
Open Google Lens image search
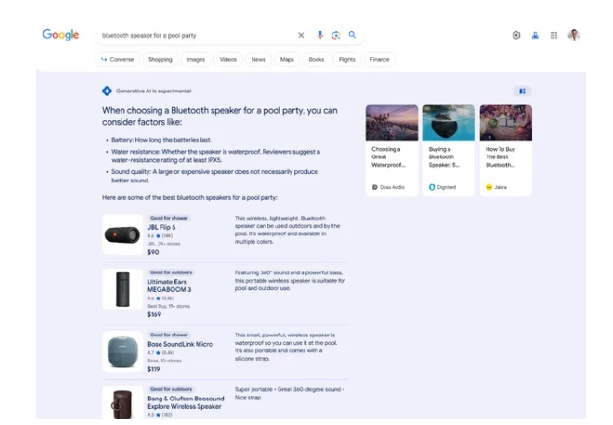336,35
